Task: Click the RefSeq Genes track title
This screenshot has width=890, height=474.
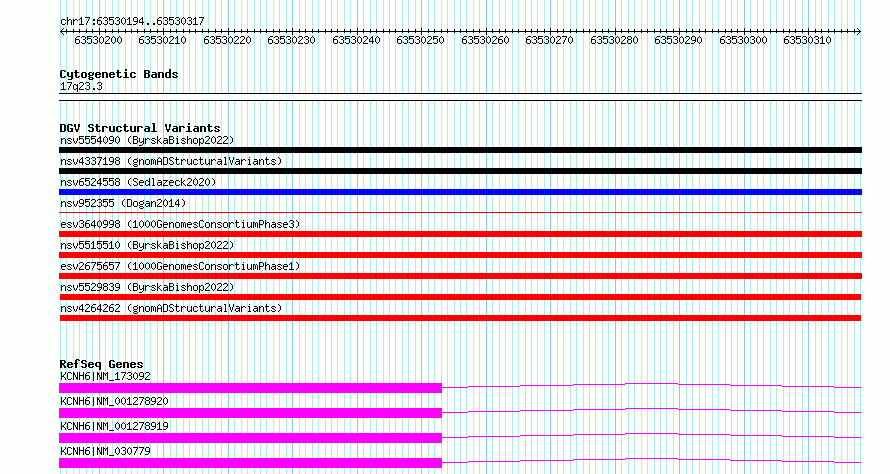Action: point(101,364)
